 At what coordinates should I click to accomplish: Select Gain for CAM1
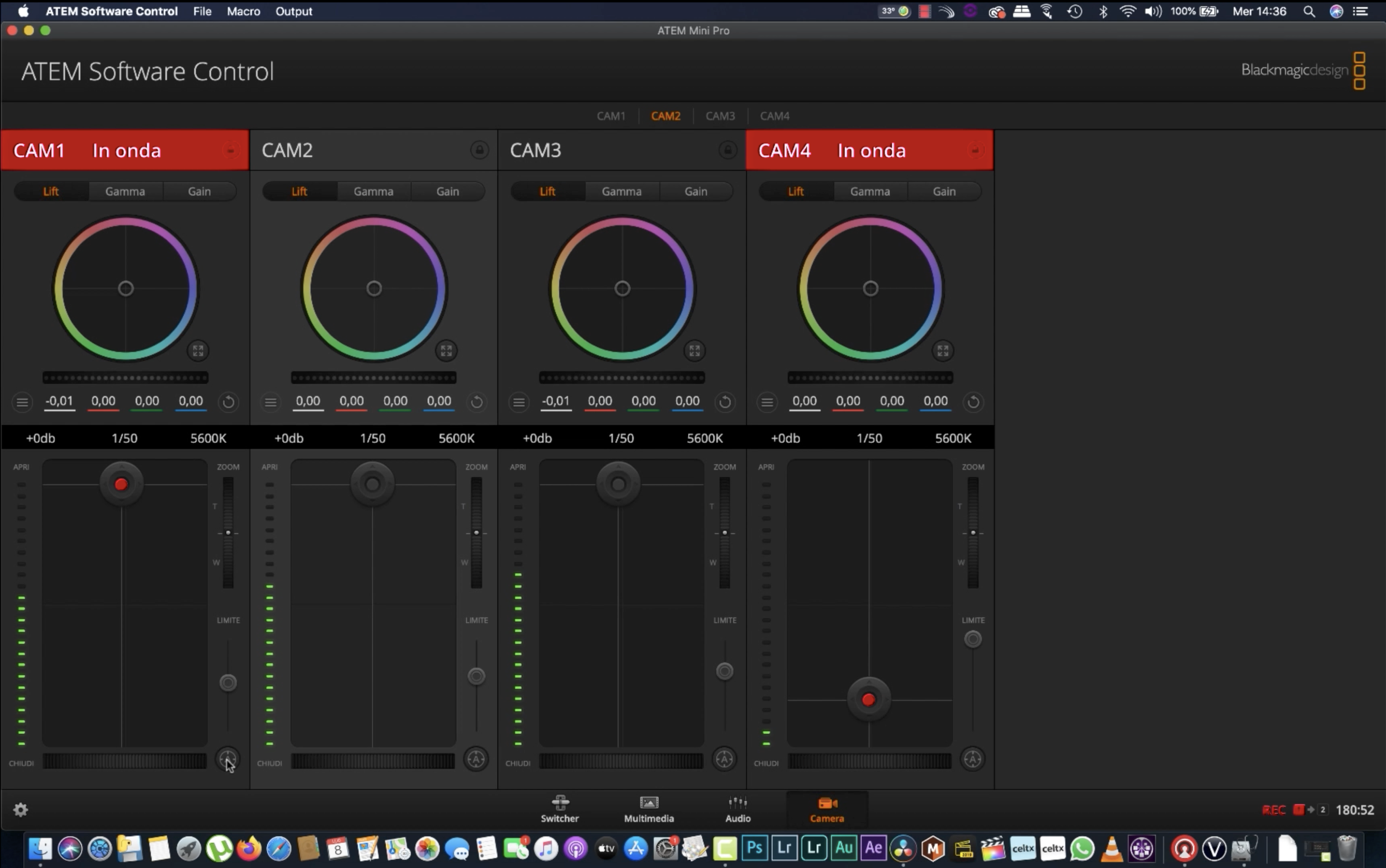click(199, 191)
